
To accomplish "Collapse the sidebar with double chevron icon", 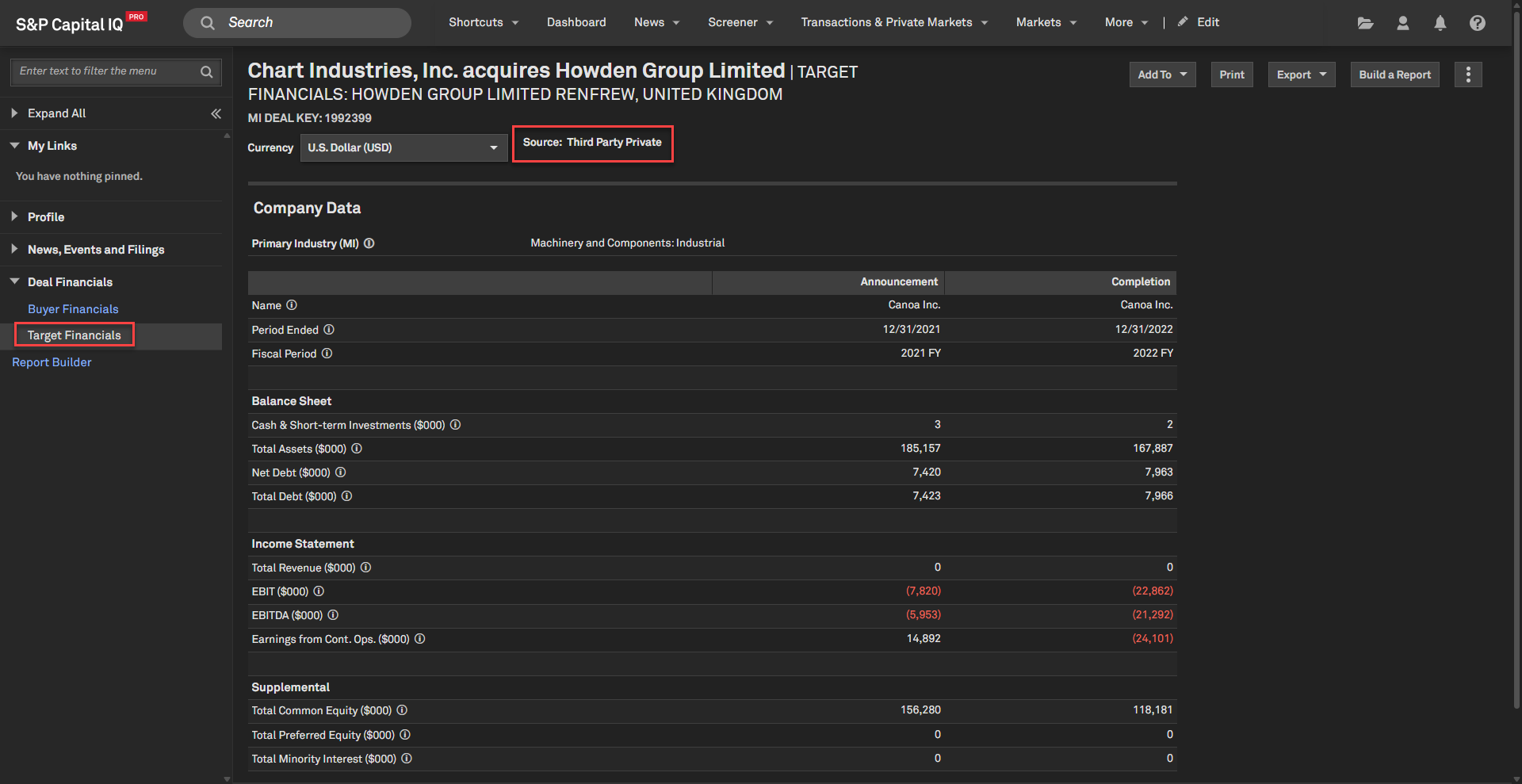I will [x=216, y=113].
